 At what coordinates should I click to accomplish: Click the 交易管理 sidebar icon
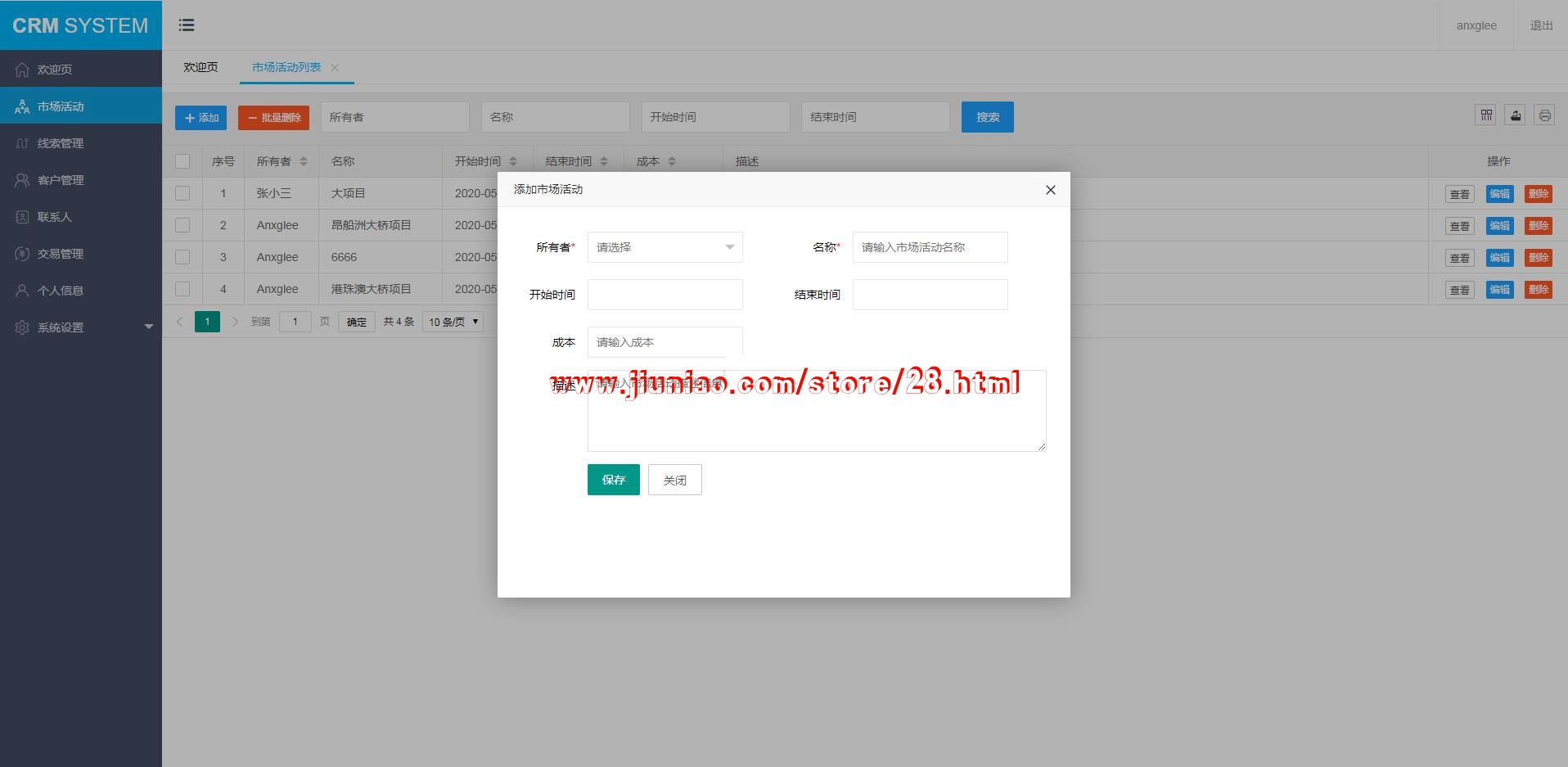pyautogui.click(x=22, y=254)
